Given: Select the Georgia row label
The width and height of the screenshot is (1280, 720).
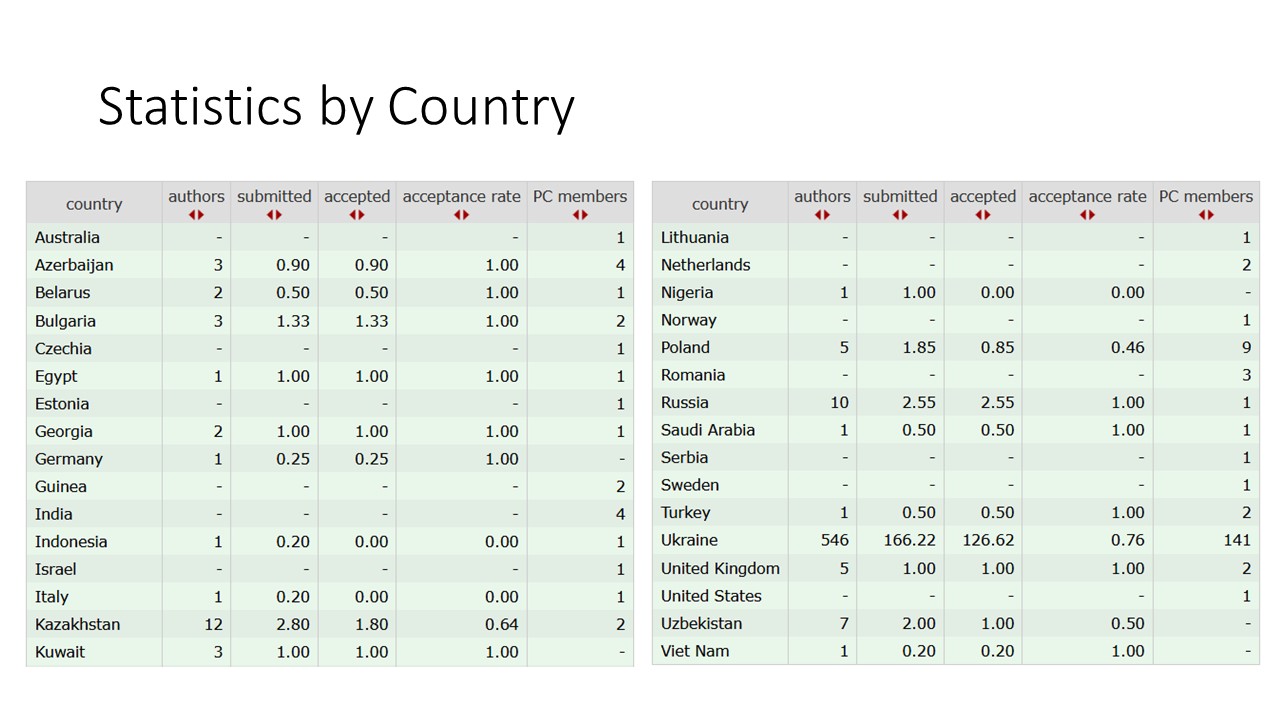Looking at the screenshot, I should (x=63, y=432).
